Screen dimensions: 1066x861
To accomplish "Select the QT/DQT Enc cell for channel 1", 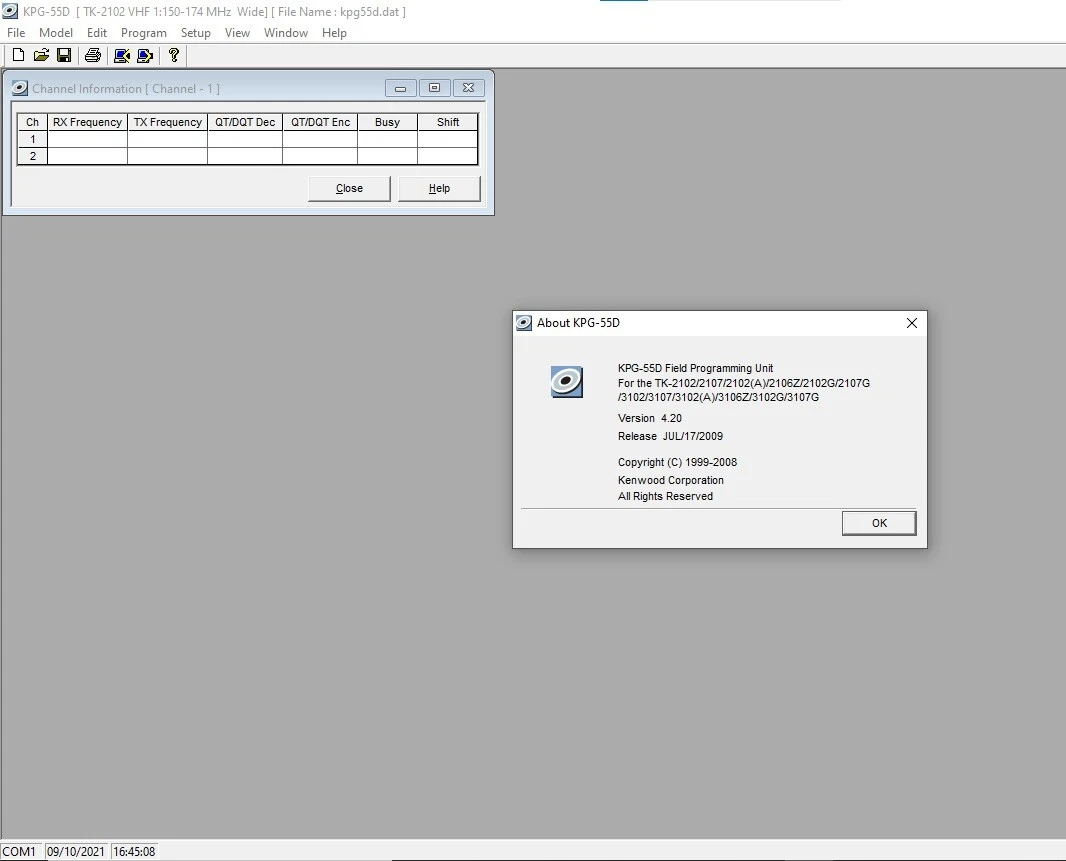I will point(320,139).
